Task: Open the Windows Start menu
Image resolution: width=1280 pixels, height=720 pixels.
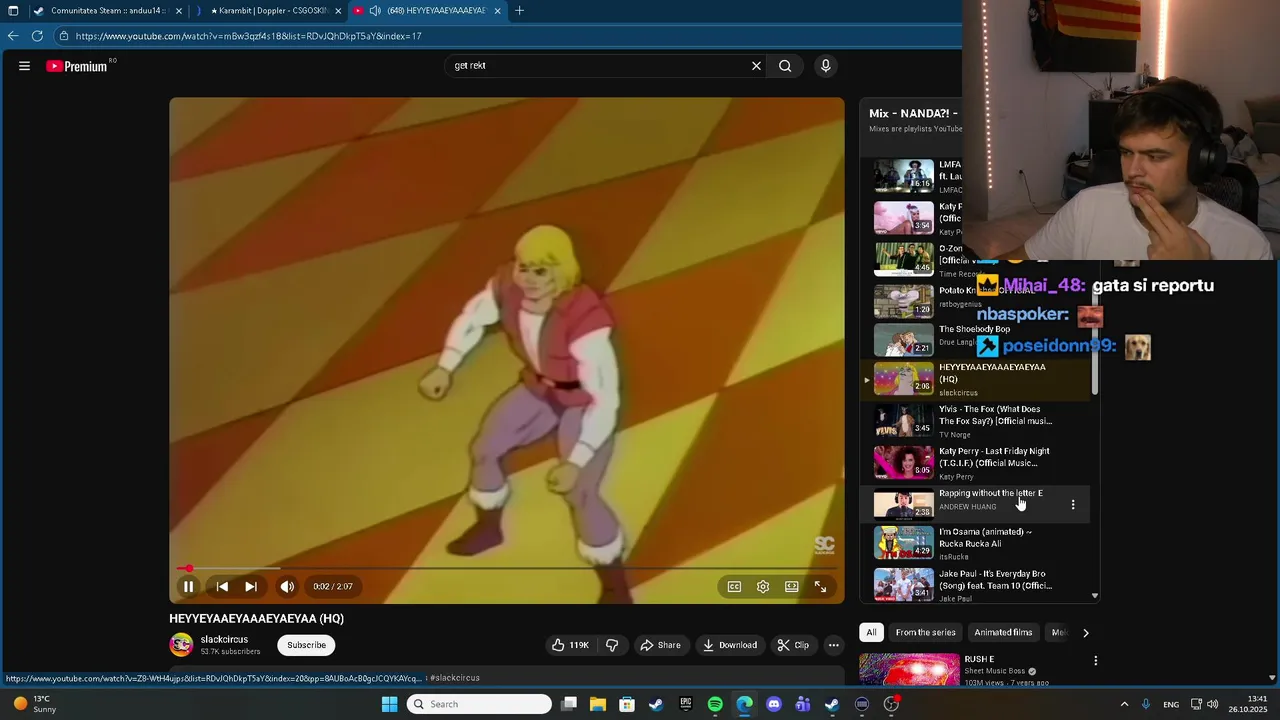Action: coord(389,704)
